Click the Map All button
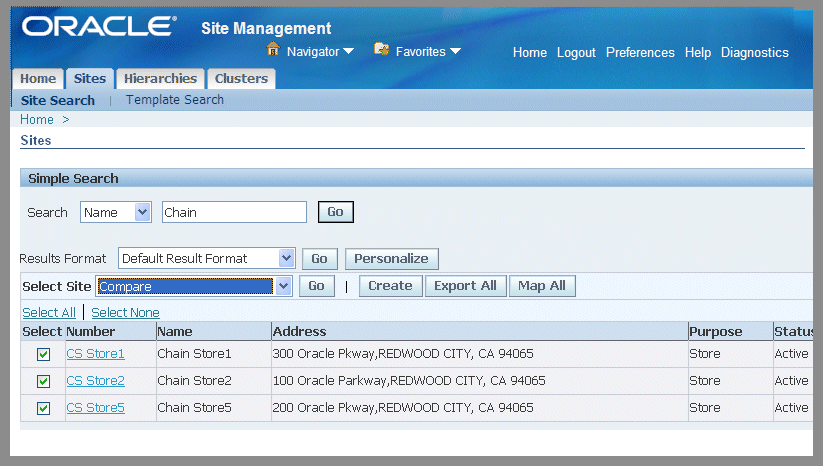This screenshot has height=466, width=823. (542, 286)
